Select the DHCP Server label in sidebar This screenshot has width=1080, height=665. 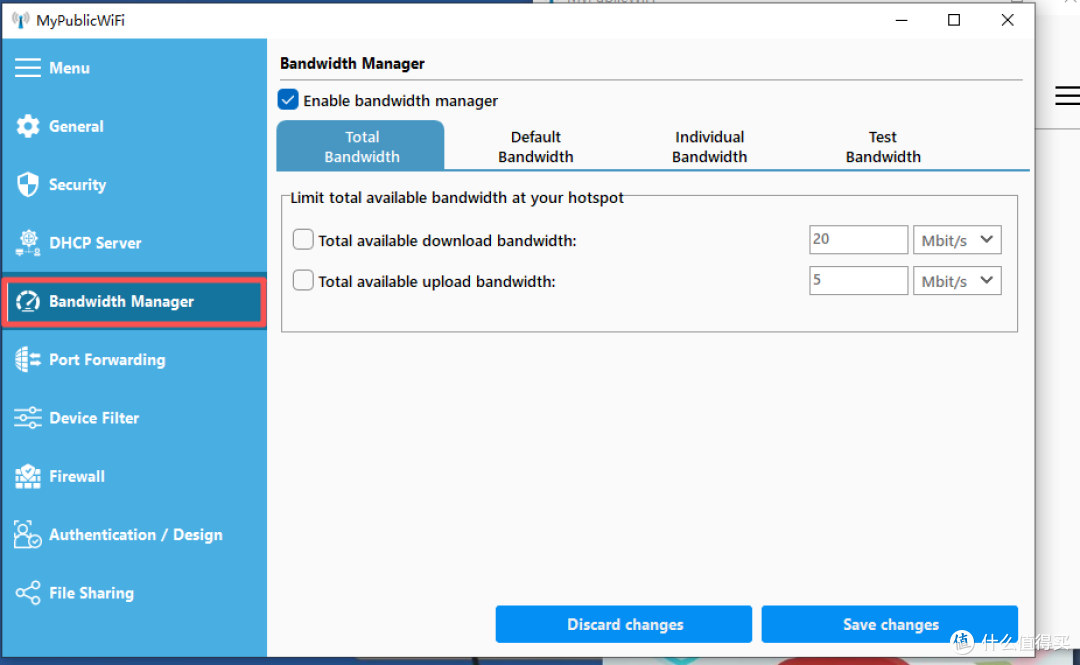point(95,243)
